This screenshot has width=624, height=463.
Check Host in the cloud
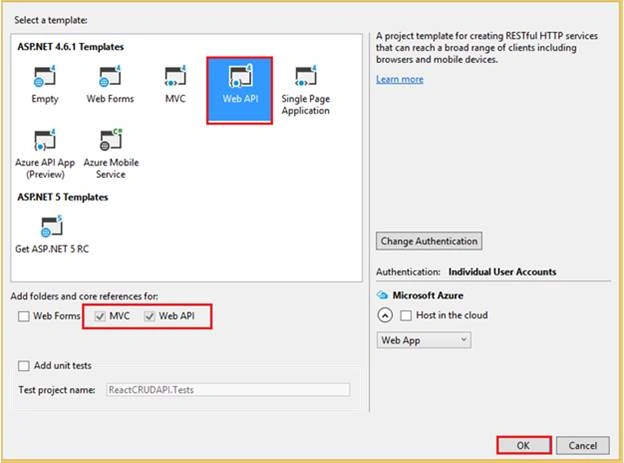[x=406, y=316]
